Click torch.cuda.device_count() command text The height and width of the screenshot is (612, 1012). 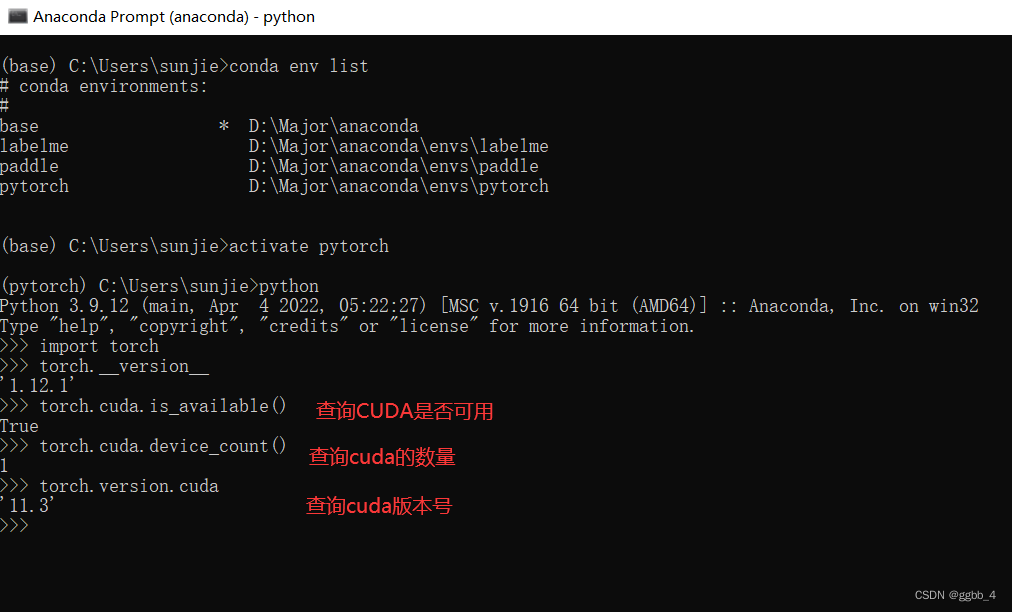coord(163,446)
